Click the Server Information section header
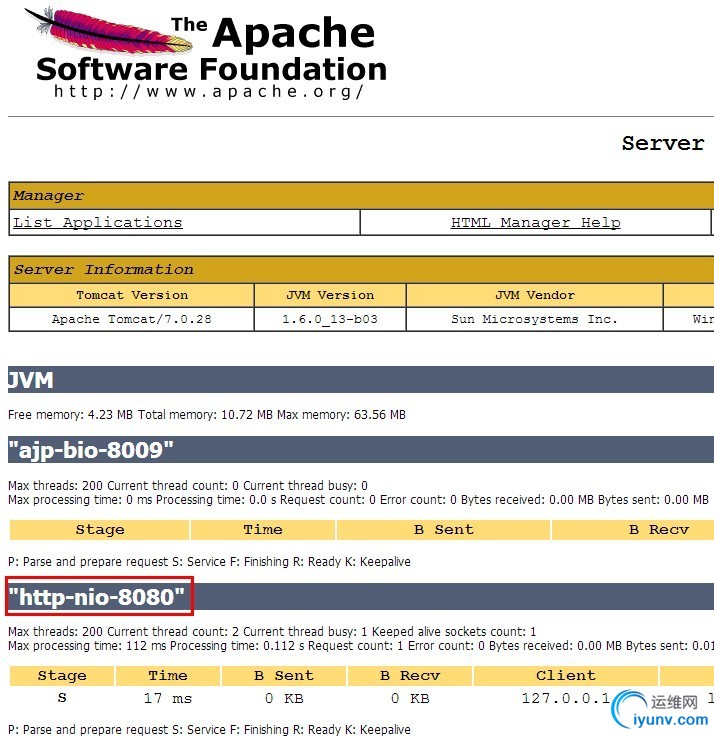This screenshot has height=736, width=714. pyautogui.click(x=361, y=269)
